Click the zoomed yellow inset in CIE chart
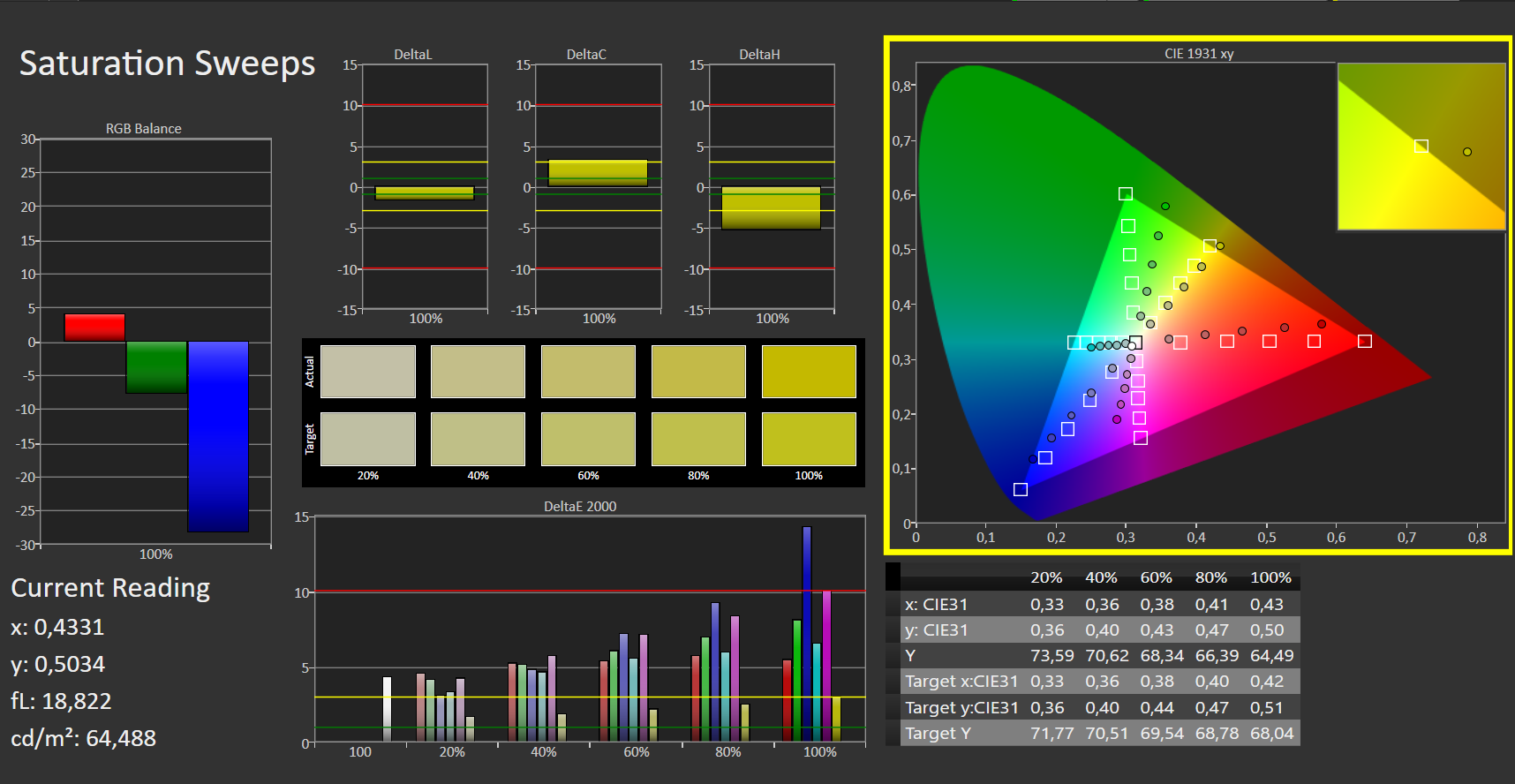The image size is (1515, 784). coord(1421,147)
